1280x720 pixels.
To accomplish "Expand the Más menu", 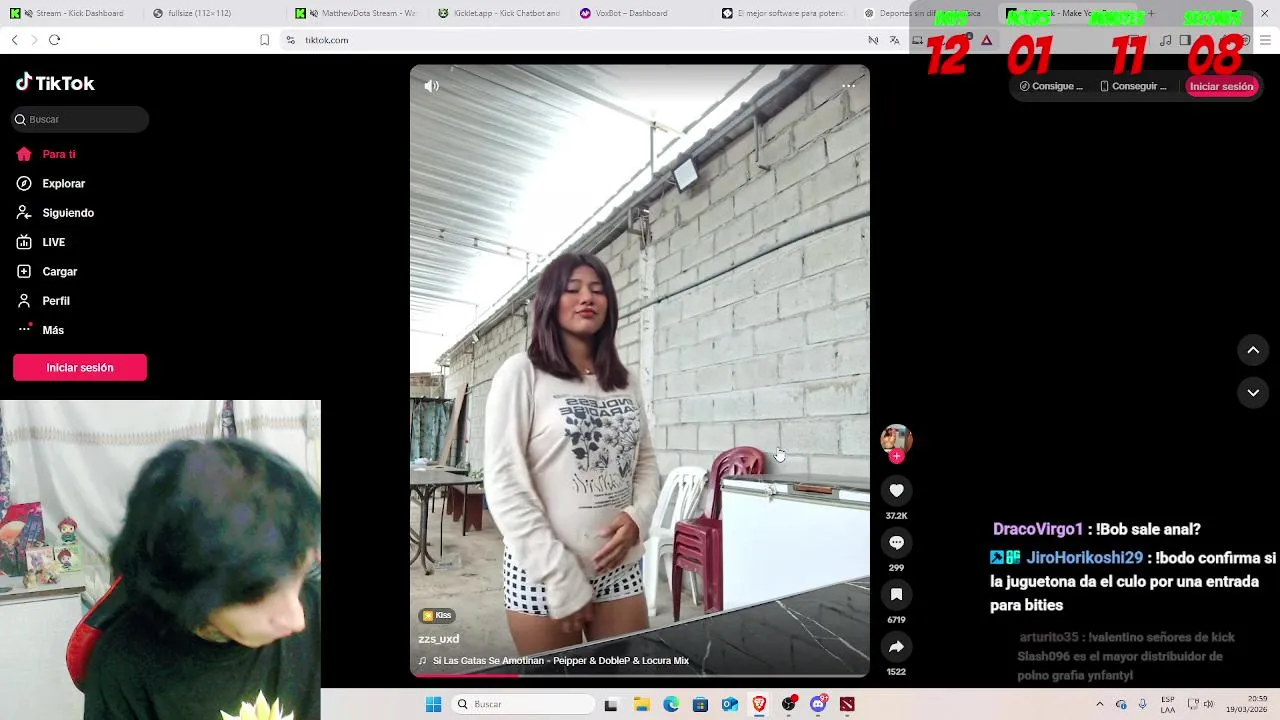I will pos(40,330).
